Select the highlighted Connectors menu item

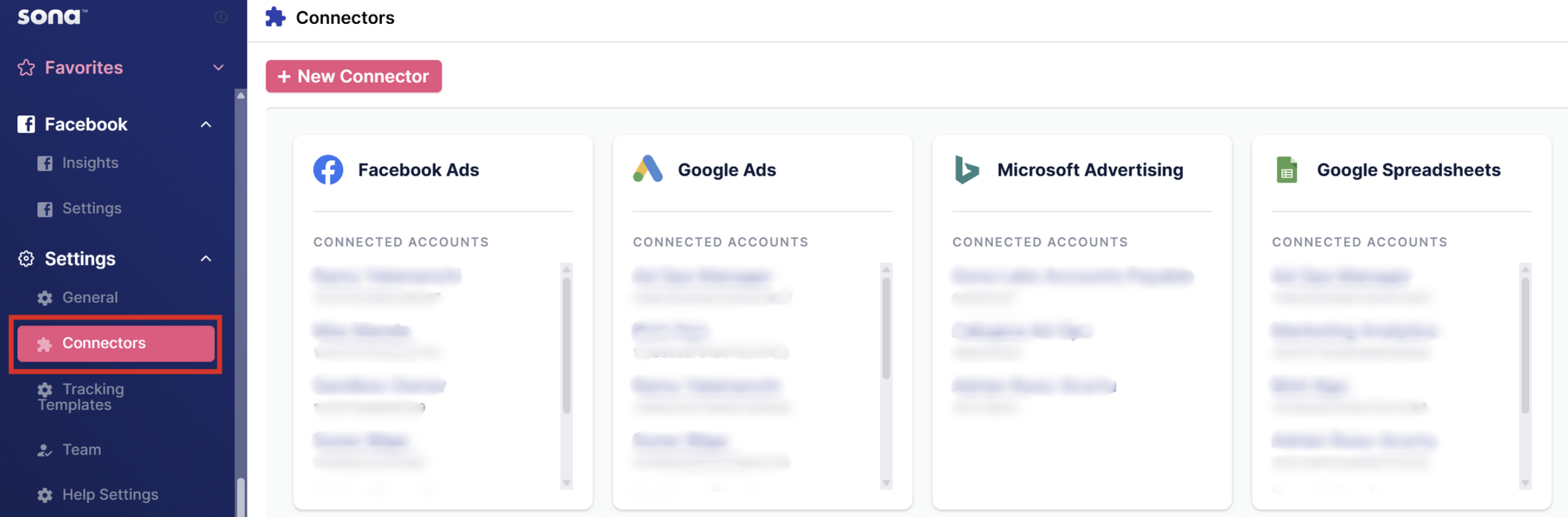(116, 343)
